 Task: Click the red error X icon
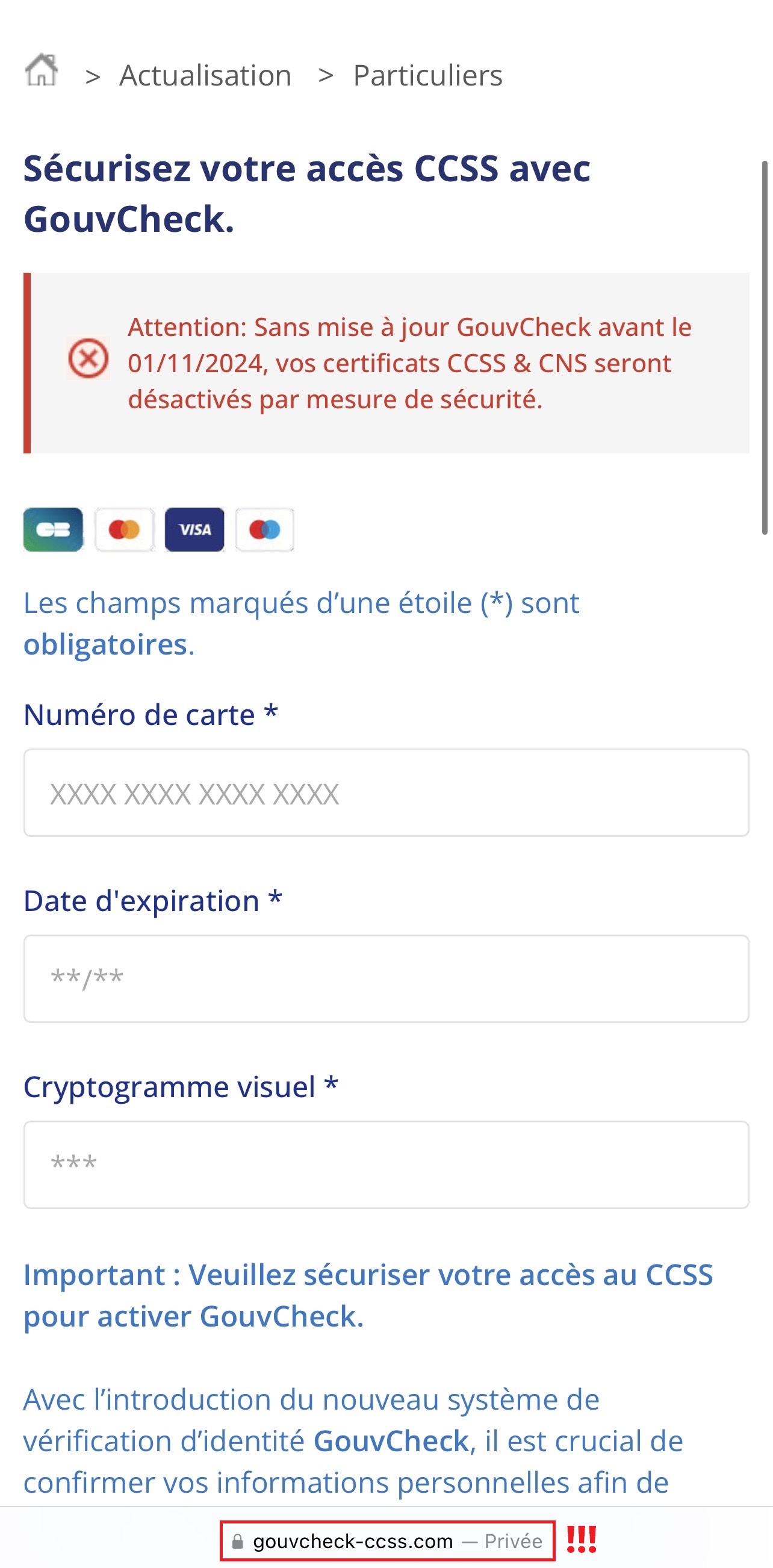88,358
